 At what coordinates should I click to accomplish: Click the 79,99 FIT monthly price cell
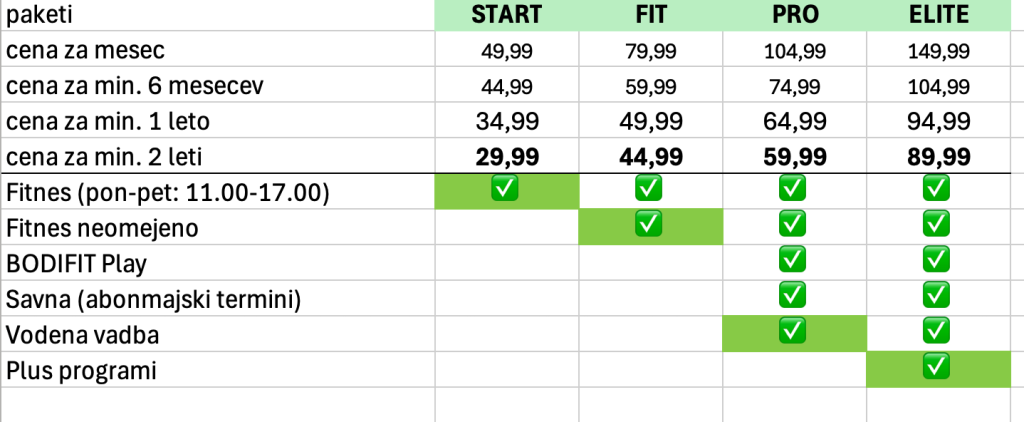(650, 50)
